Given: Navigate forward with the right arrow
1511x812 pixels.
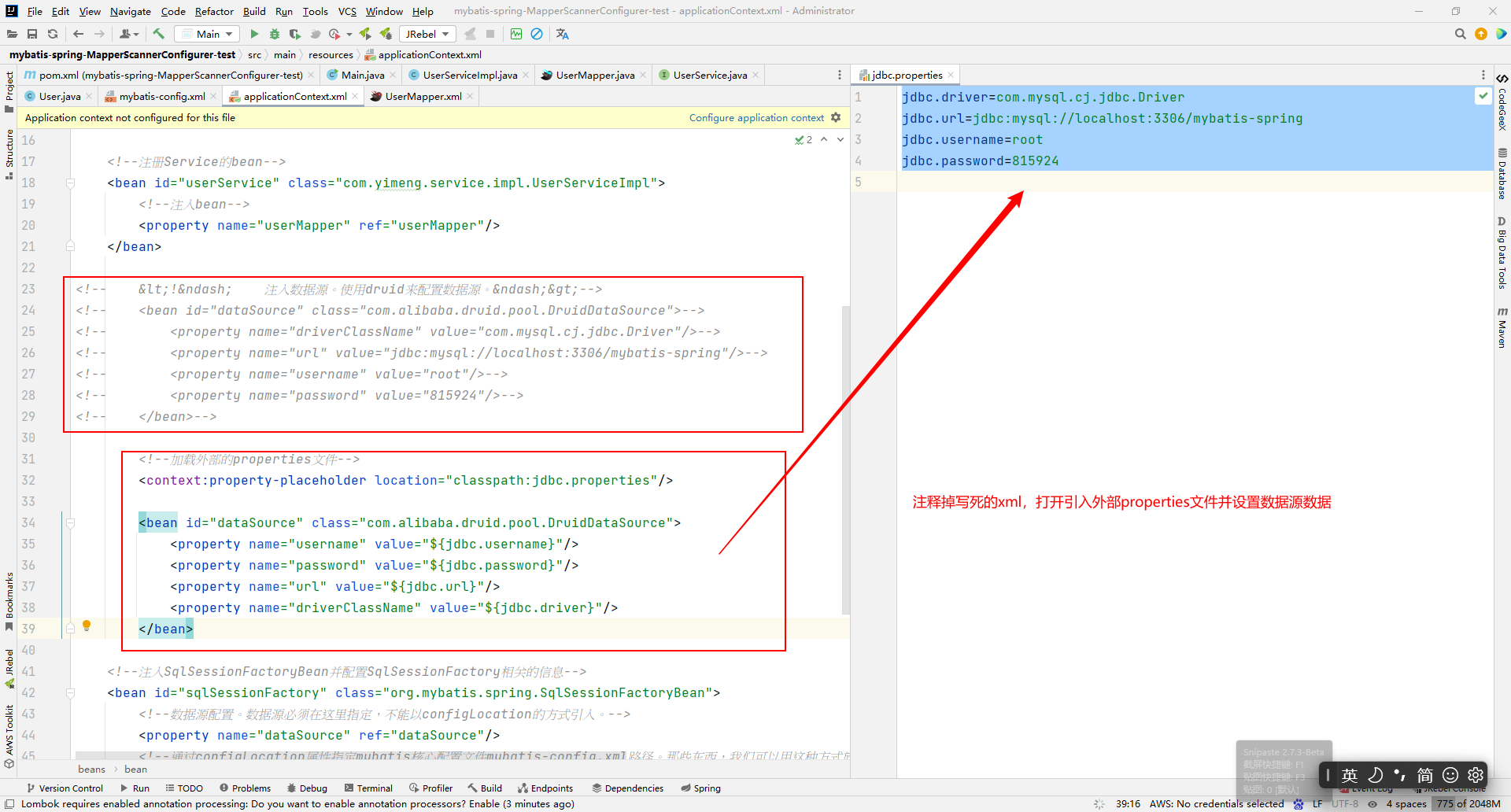Looking at the screenshot, I should [x=99, y=34].
